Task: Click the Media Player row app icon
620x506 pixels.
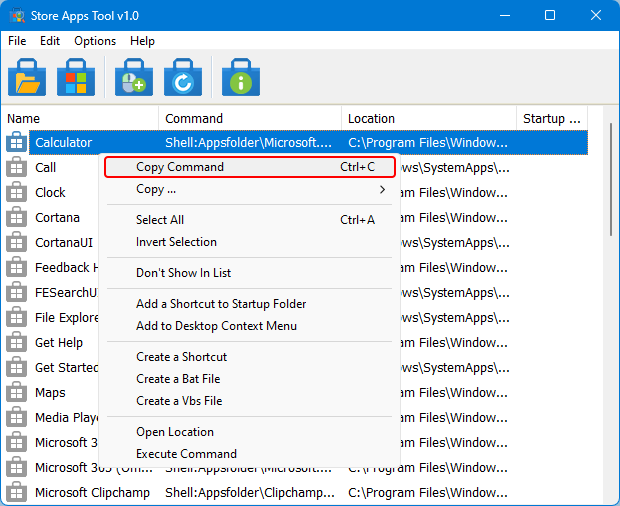Action: click(x=16, y=417)
